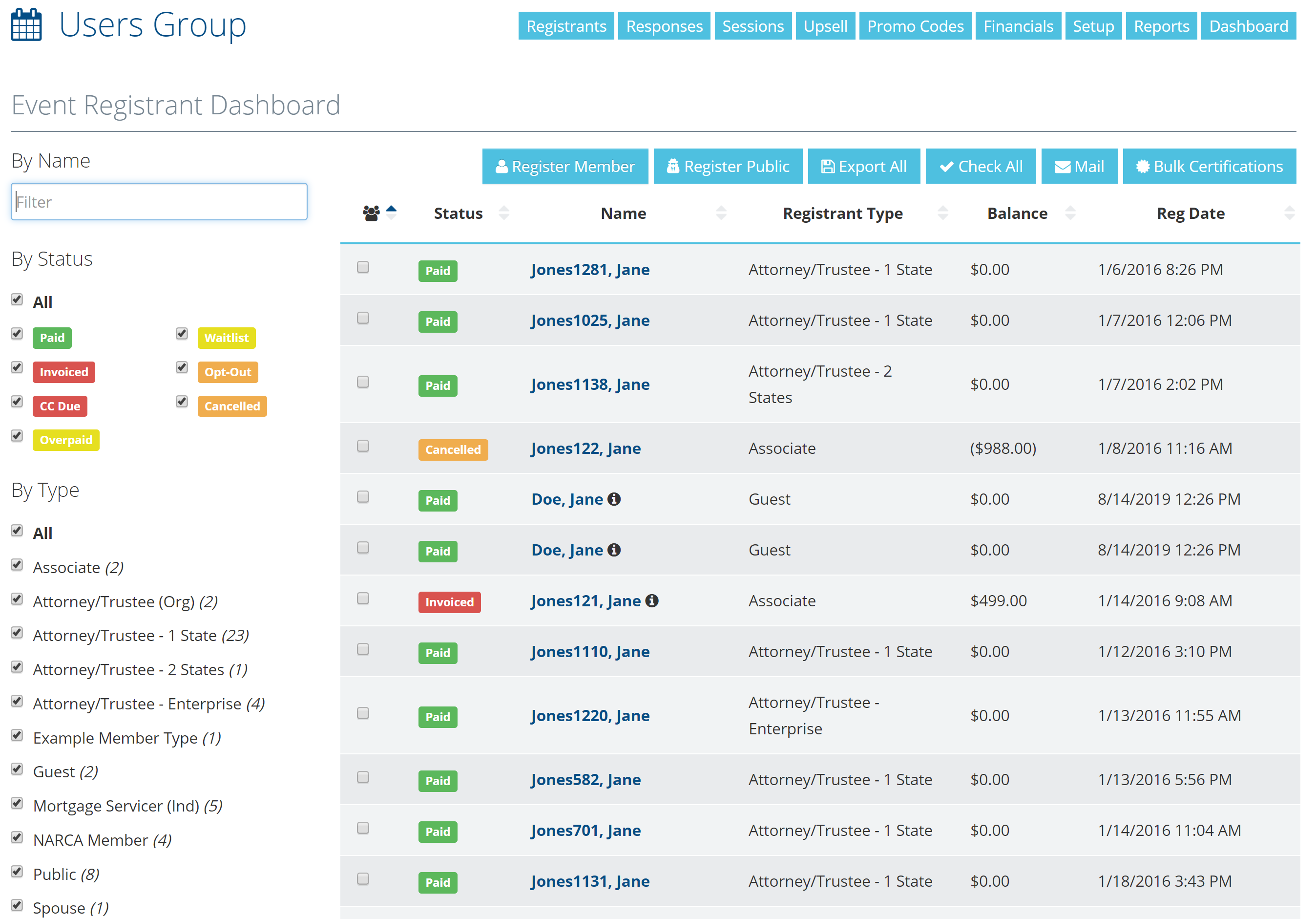Viewport: 1316px width, 919px height.
Task: Uncheck the Waitlist status filter
Action: 182,333
